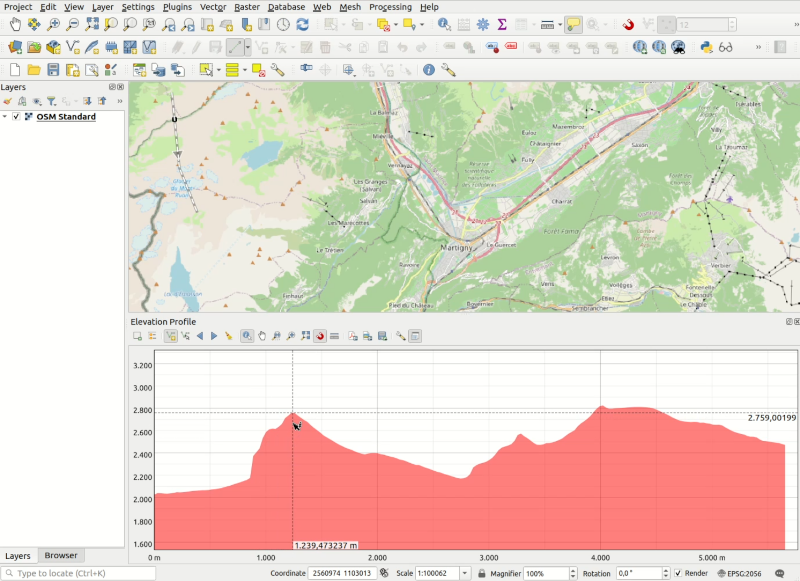800x581 pixels.
Task: Open the Processing menu
Action: (389, 6)
